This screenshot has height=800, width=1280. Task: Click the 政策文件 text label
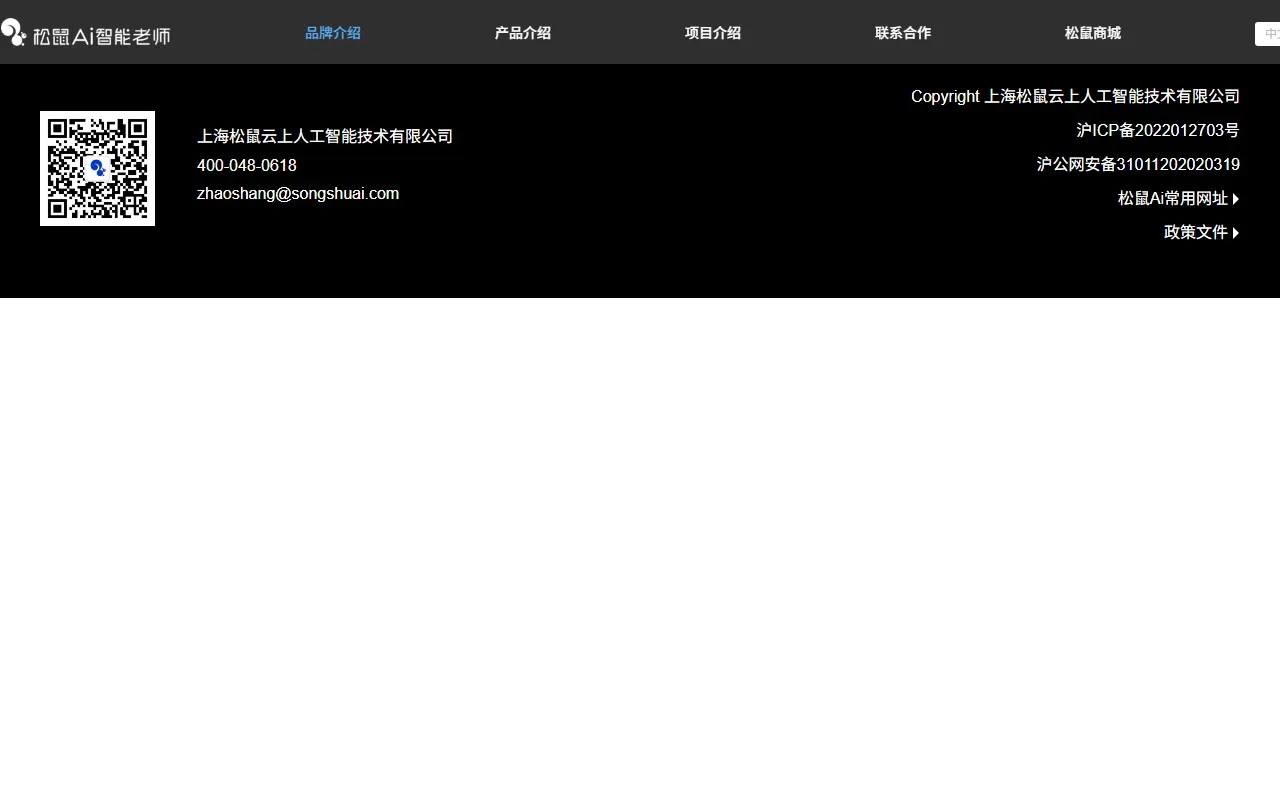pos(1195,232)
